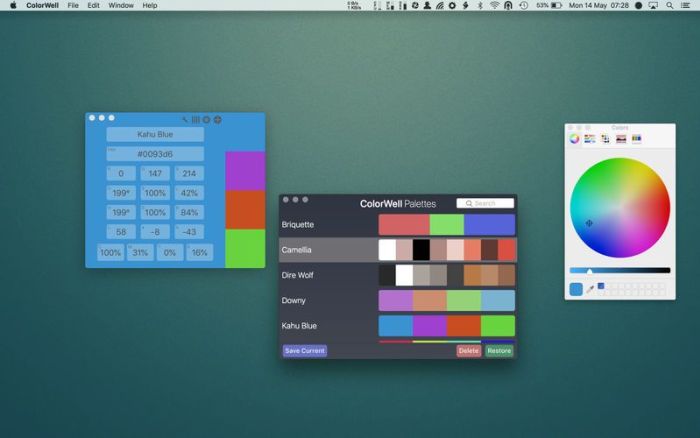Select the Color Palettes tab in Colors panel

coord(605,139)
